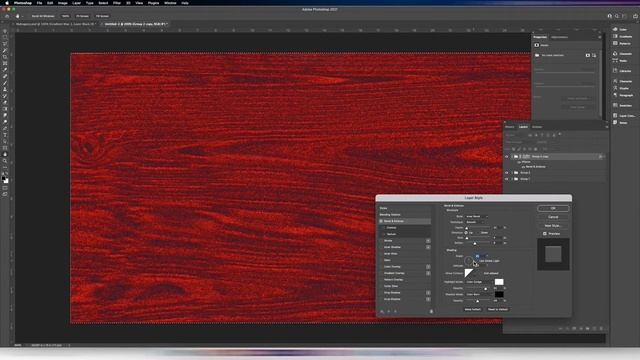Select the Rectangular Marquee tool
Viewport: 640px width, 360px height.
(x=5, y=38)
